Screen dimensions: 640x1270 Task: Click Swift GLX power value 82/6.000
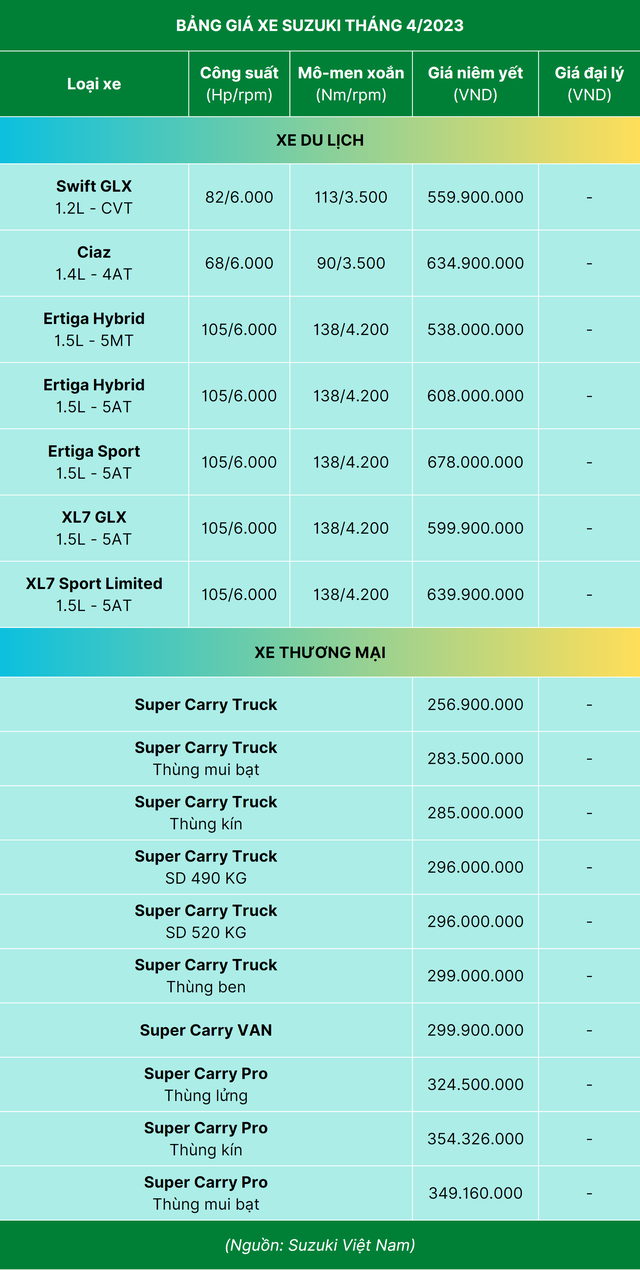(x=239, y=197)
